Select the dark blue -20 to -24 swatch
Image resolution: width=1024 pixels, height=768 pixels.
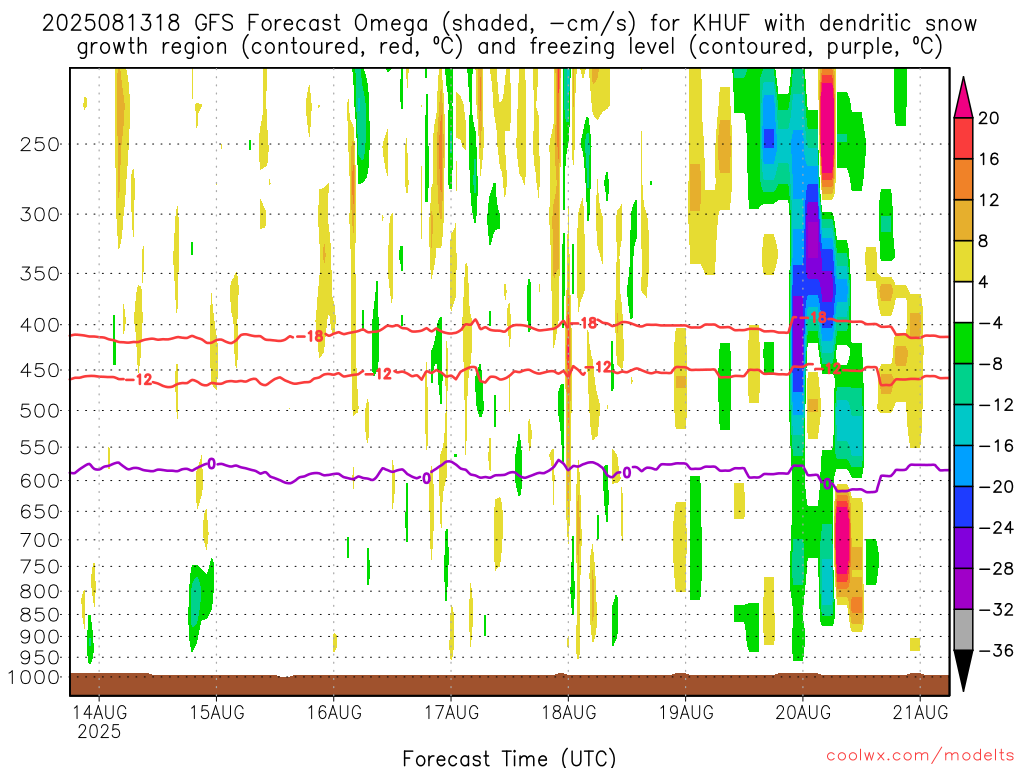pos(963,507)
